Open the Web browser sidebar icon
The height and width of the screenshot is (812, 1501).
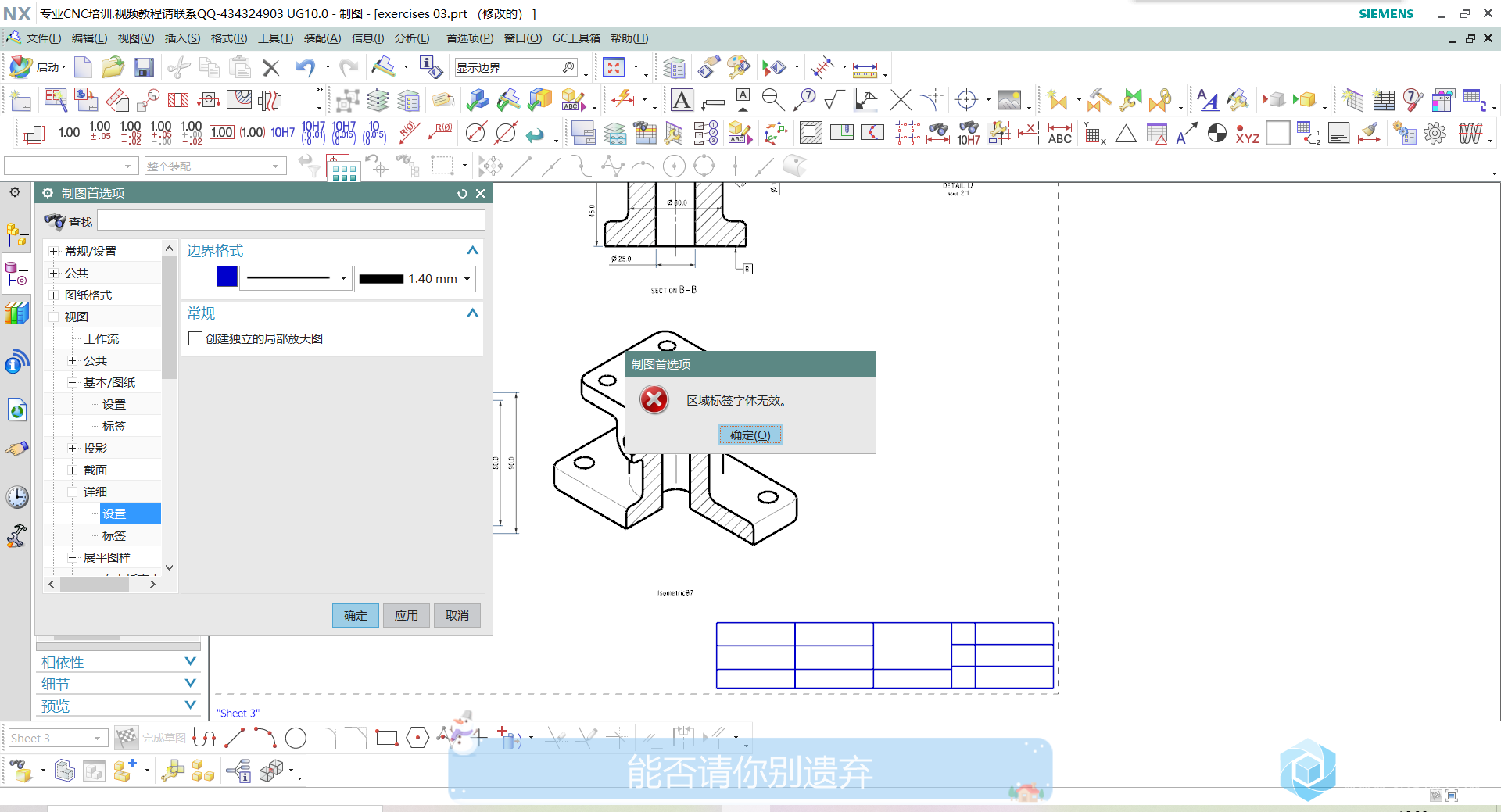17,410
